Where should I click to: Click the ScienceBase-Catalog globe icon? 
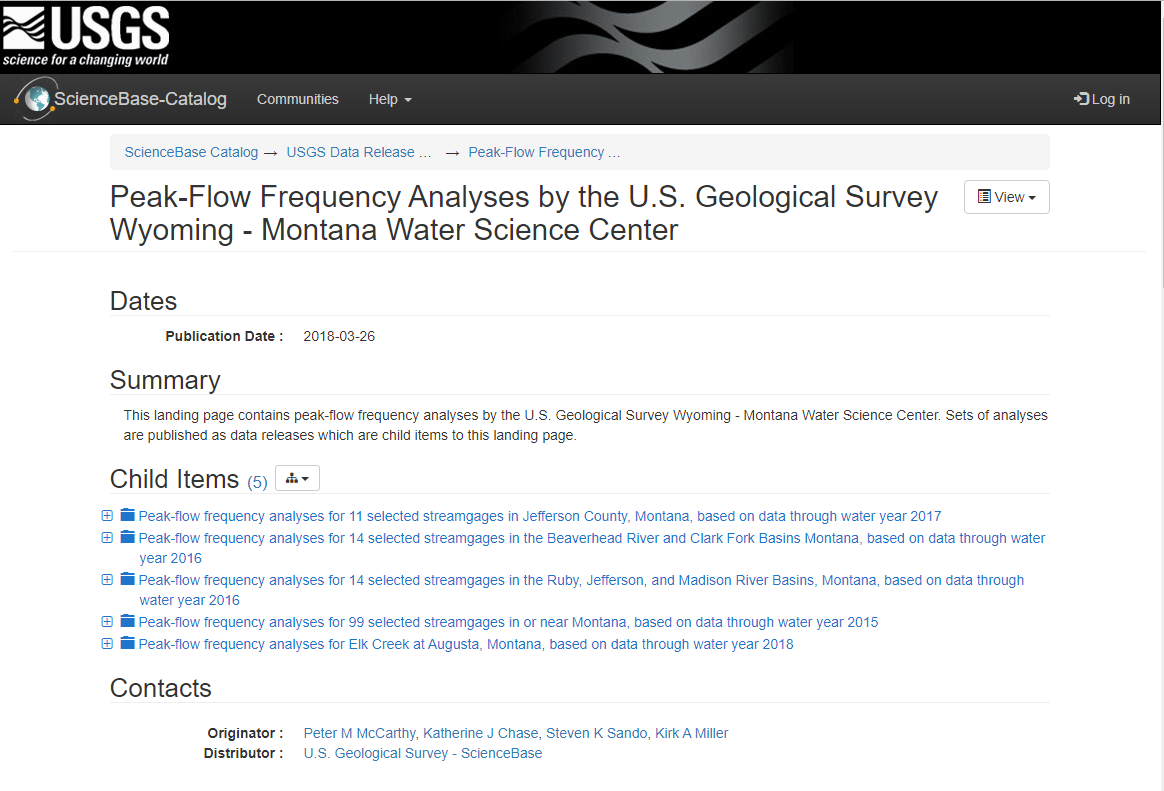(x=36, y=99)
